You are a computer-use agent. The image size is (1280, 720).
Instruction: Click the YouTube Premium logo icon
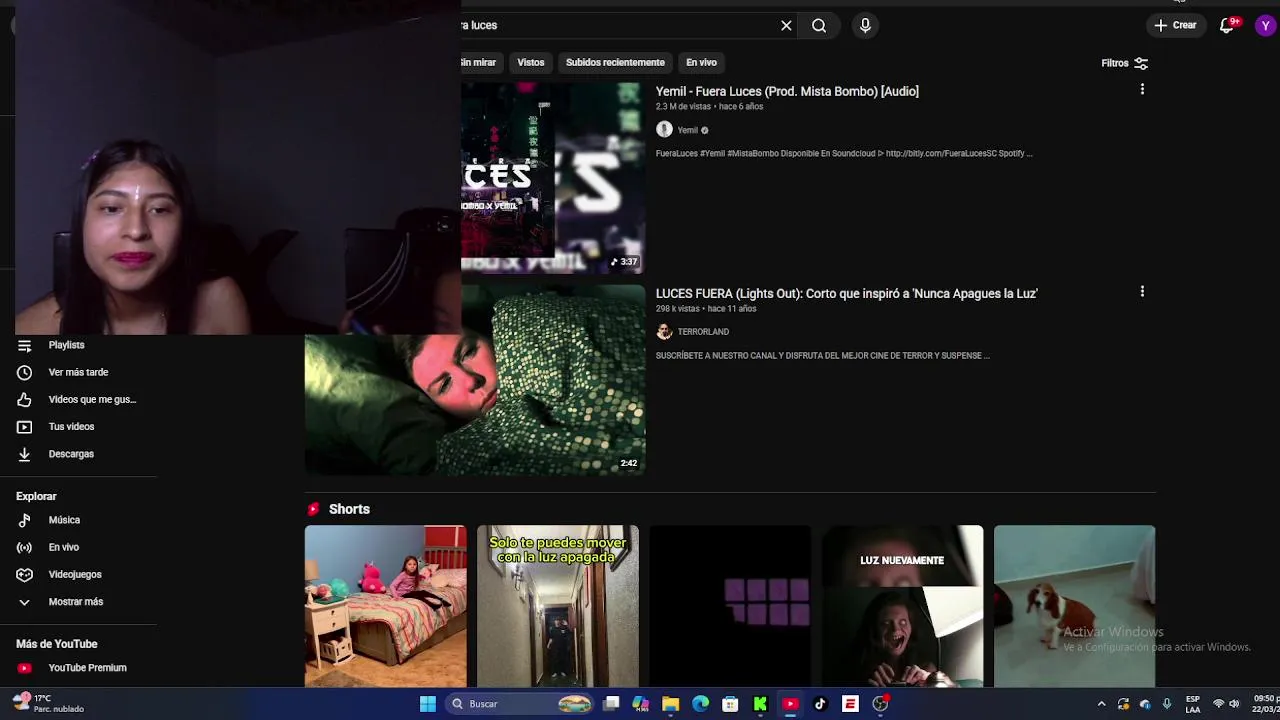pyautogui.click(x=25, y=668)
